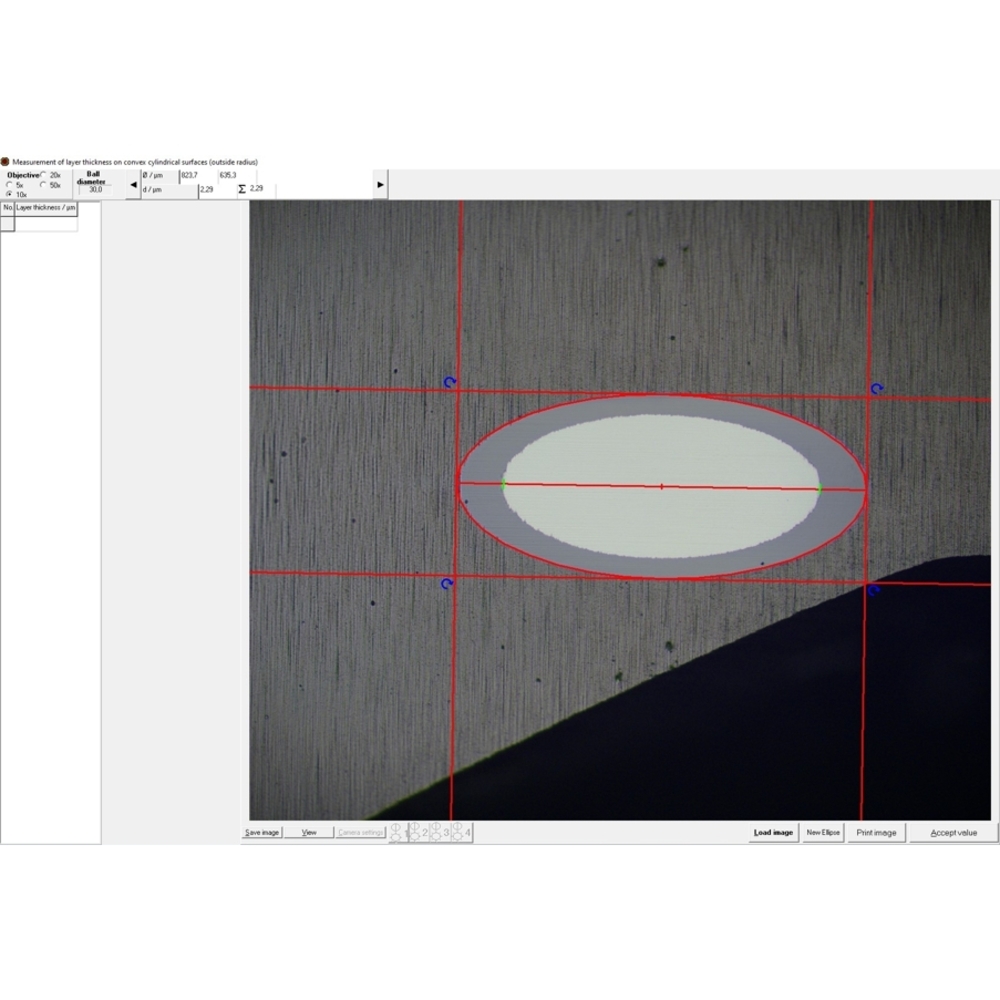Screen dimensions: 1000x1000
Task: Select the 20x objective radio button
Action: click(43, 175)
